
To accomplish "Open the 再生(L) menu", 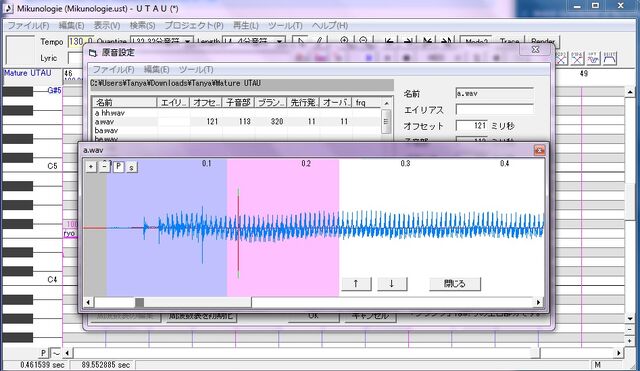I will pyautogui.click(x=246, y=25).
